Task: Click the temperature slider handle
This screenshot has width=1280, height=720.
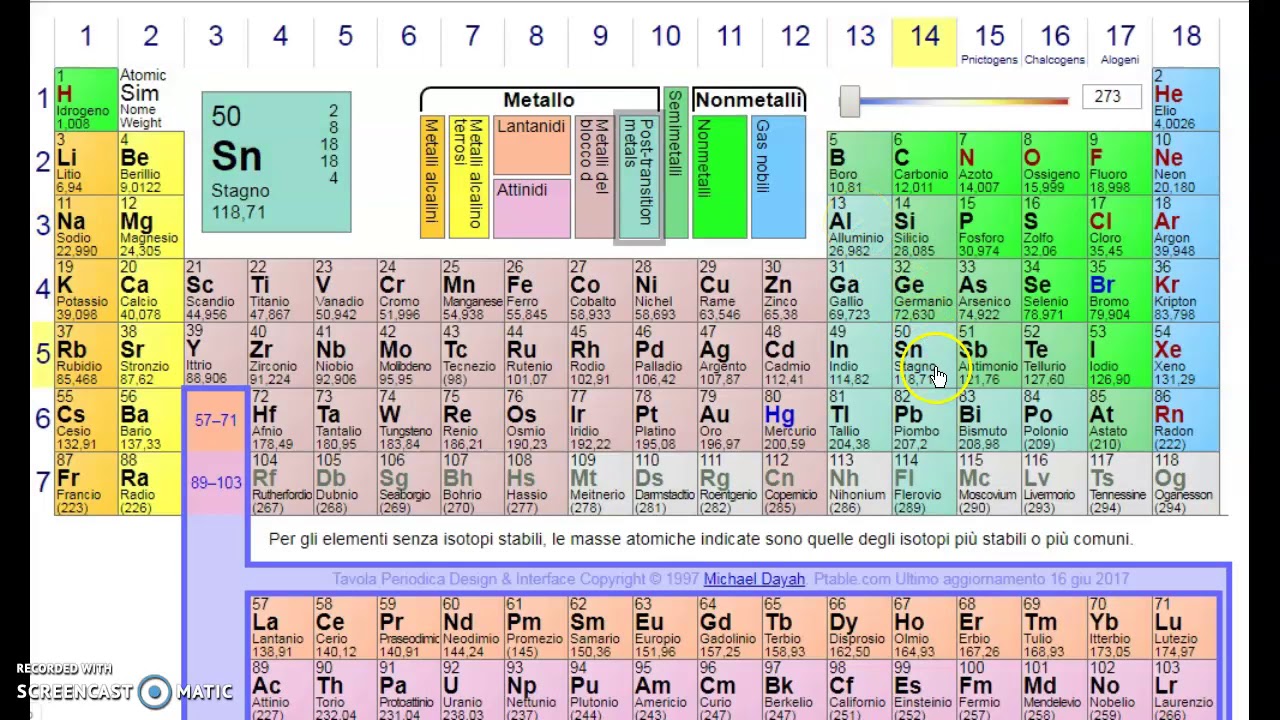Action: (849, 99)
